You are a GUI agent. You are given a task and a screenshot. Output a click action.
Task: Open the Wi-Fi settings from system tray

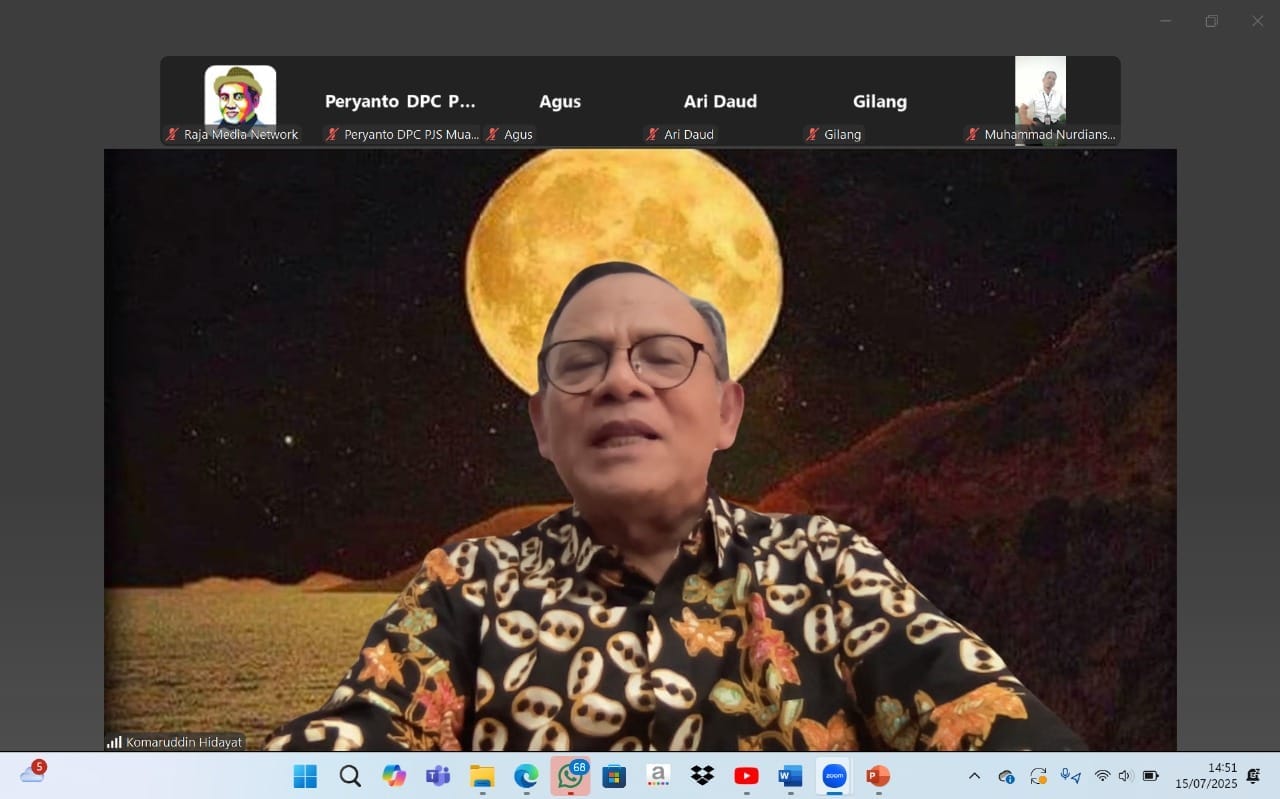[1103, 775]
